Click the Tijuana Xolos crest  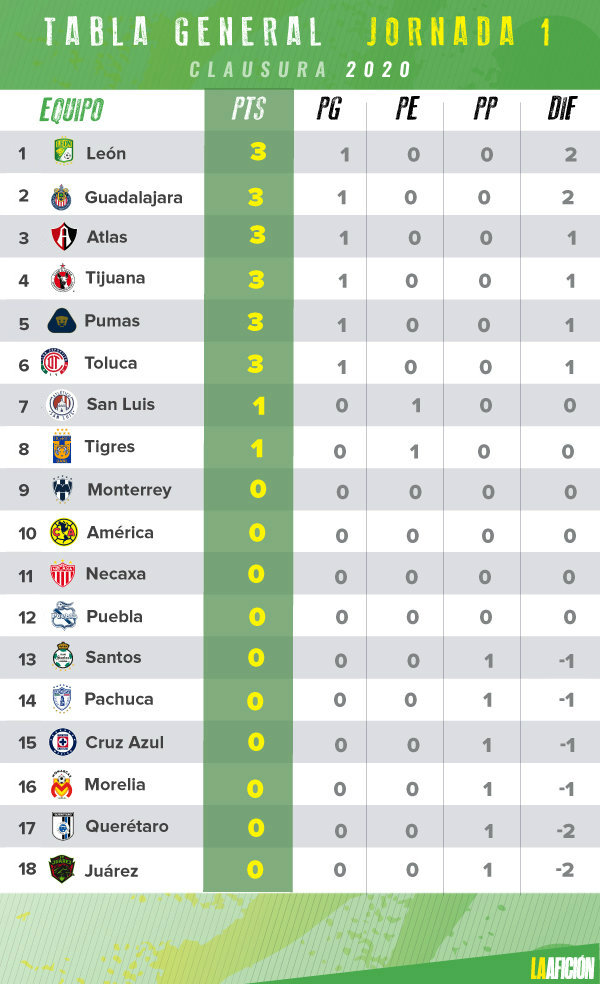point(63,279)
